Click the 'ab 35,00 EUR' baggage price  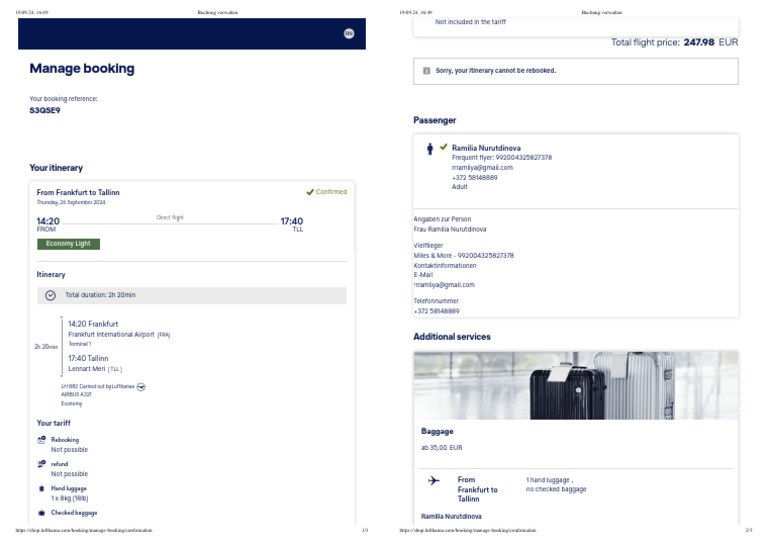coord(441,448)
